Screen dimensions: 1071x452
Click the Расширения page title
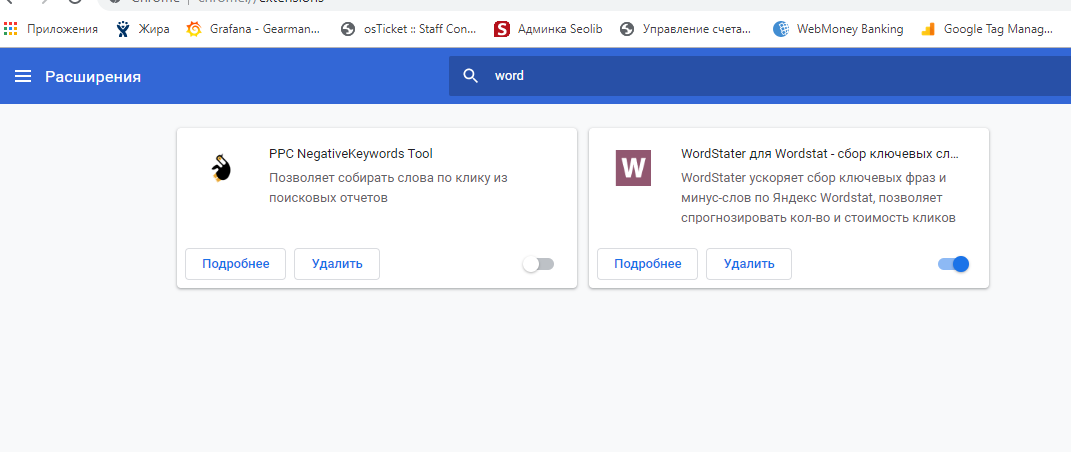click(x=93, y=76)
